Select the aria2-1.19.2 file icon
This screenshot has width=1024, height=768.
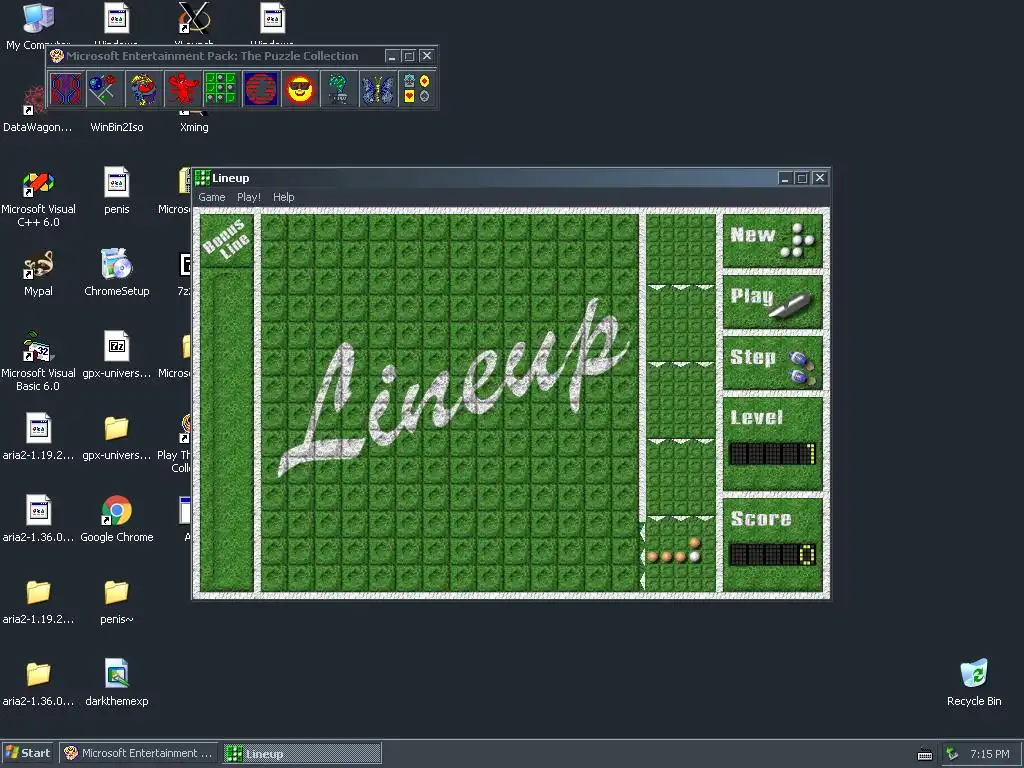pyautogui.click(x=38, y=438)
